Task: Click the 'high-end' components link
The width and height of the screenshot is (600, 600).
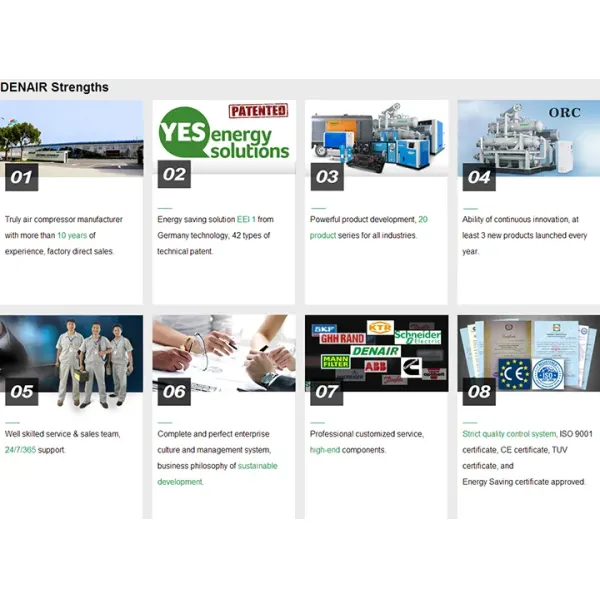Action: coord(325,450)
